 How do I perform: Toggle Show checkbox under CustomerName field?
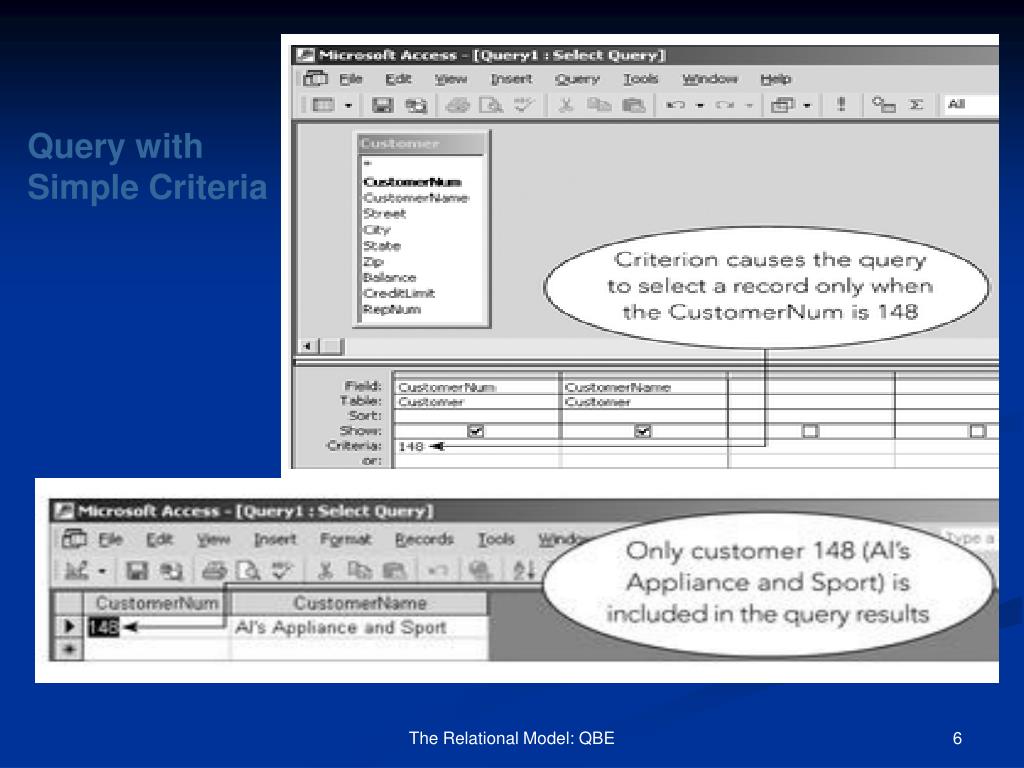643,431
